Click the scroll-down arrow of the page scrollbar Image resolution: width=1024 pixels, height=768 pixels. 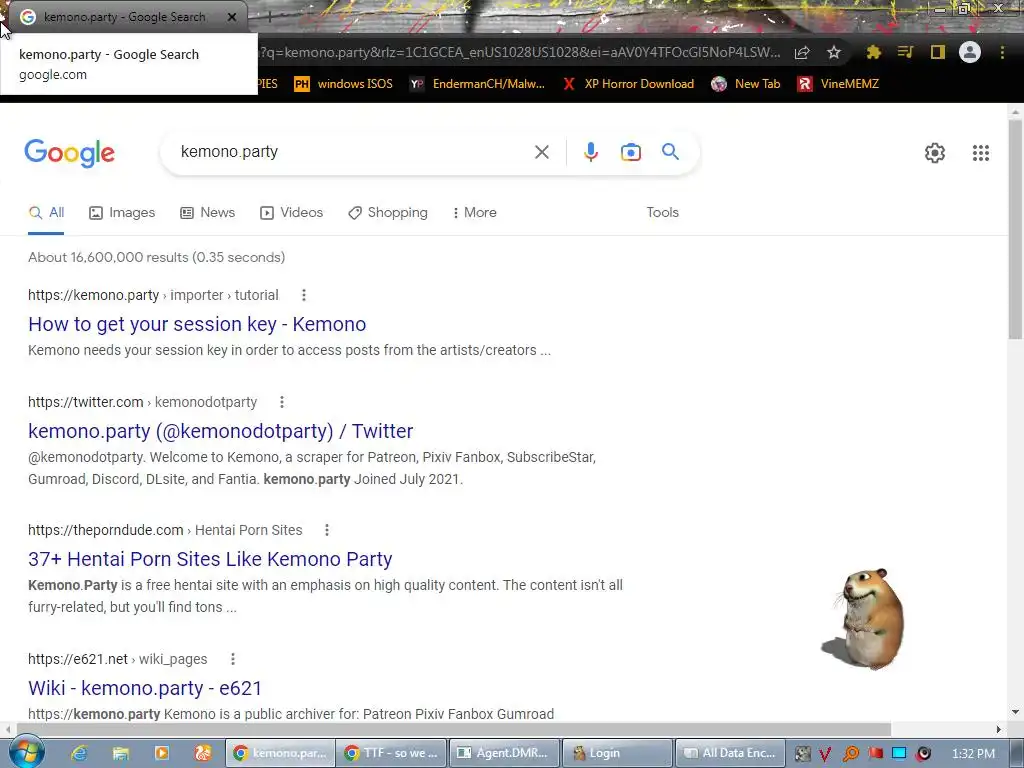(x=1015, y=712)
